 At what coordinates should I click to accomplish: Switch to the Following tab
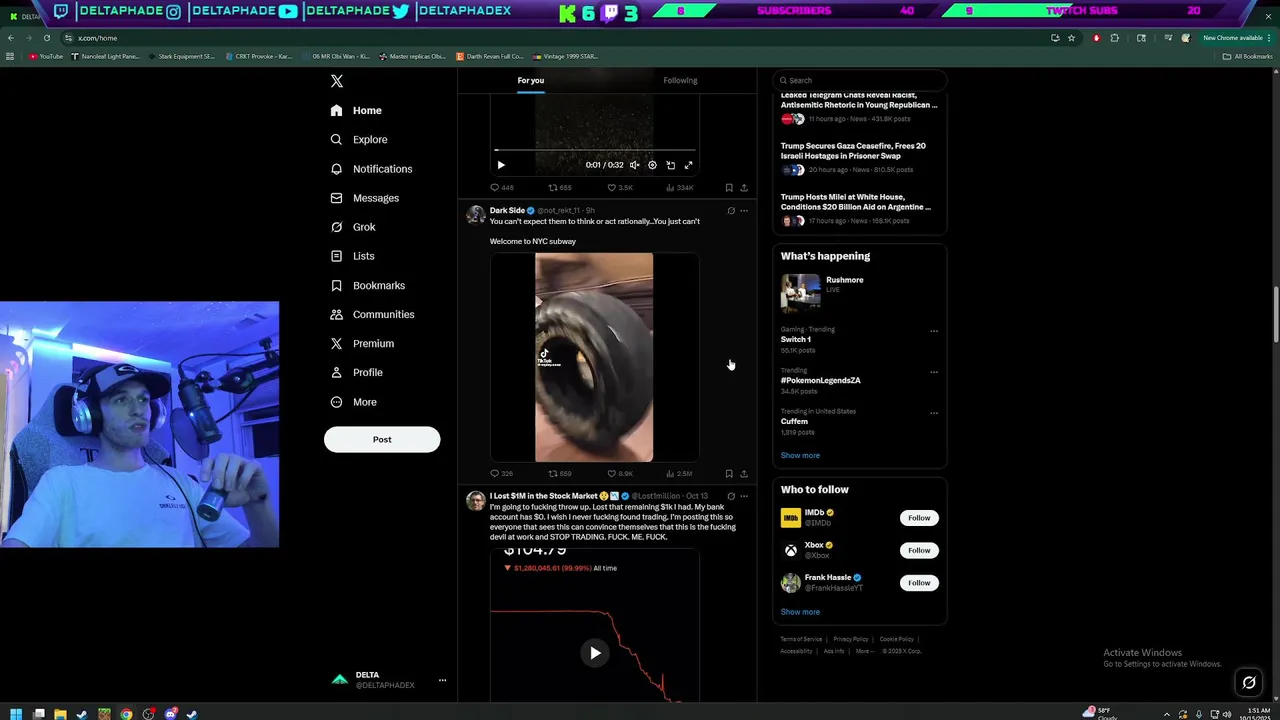coord(680,80)
